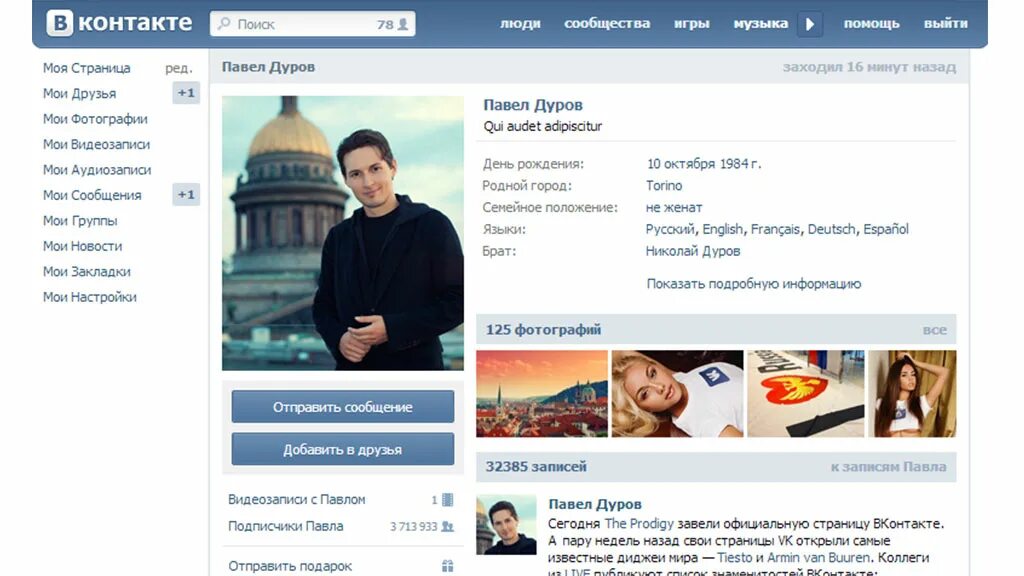Click the person icon beside 78

403,24
